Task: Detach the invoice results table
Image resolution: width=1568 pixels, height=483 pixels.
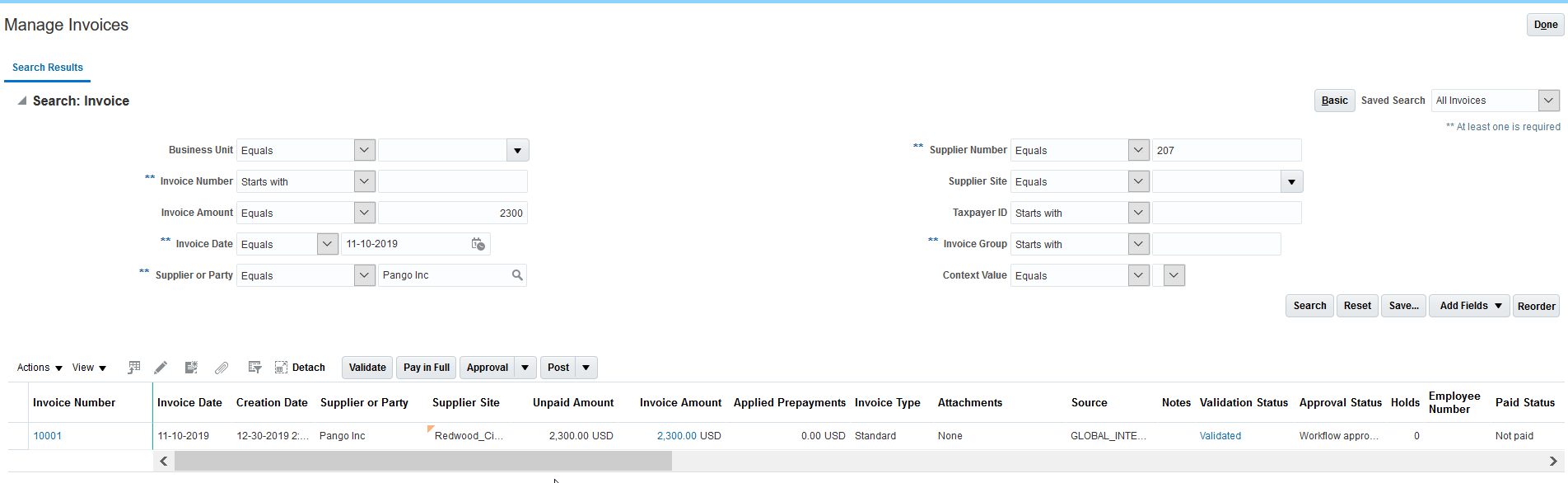Action: (300, 368)
